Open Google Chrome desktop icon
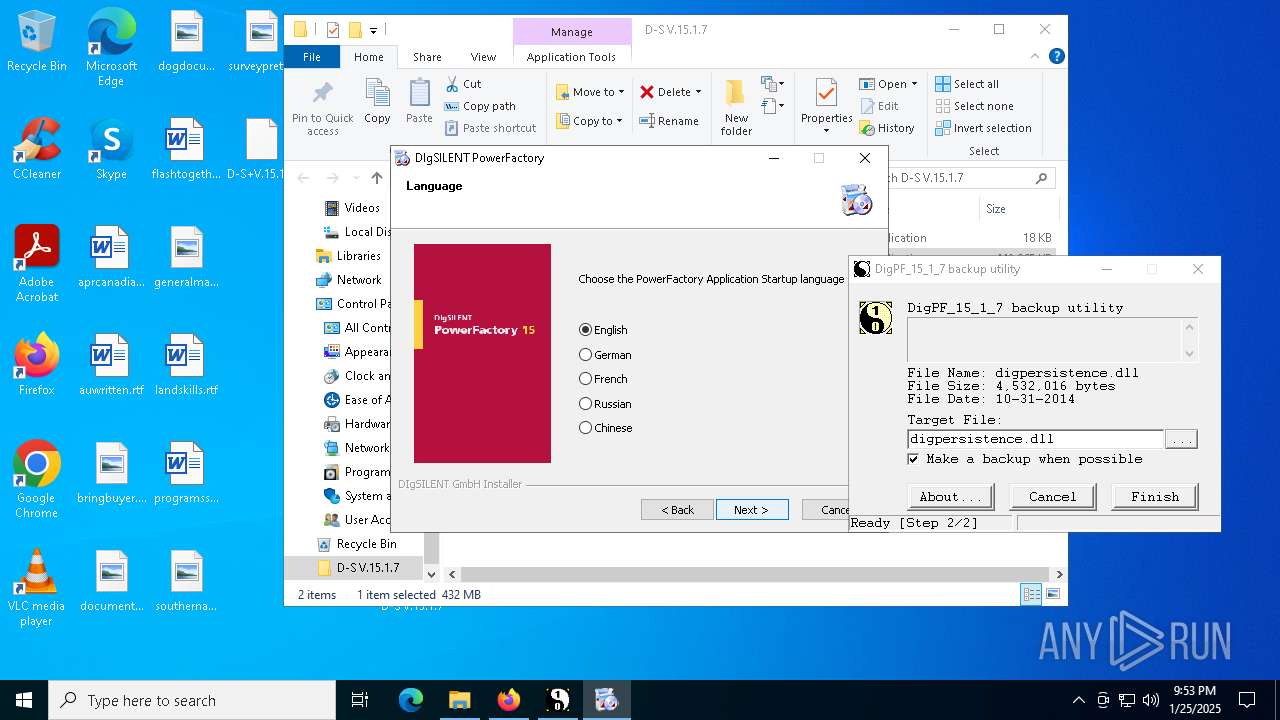Viewport: 1280px width, 720px height. [37, 480]
